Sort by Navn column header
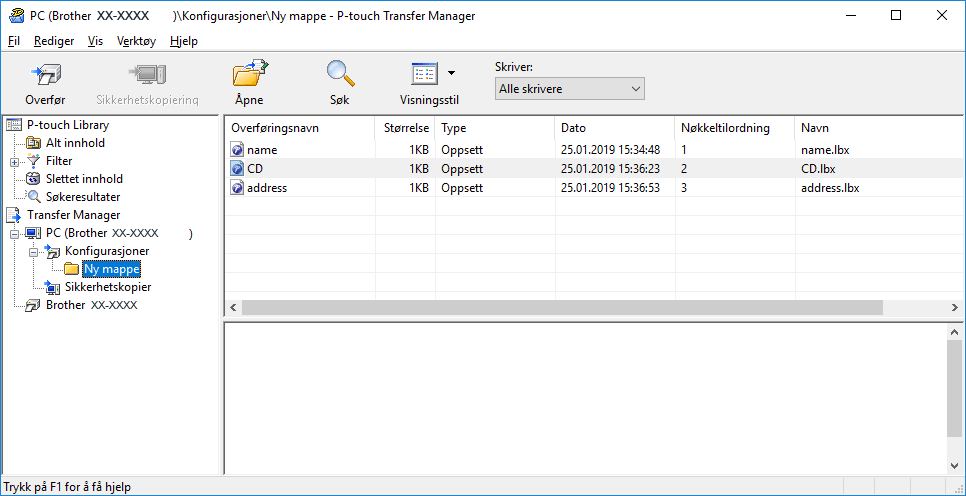Image resolution: width=966 pixels, height=496 pixels. 879,128
